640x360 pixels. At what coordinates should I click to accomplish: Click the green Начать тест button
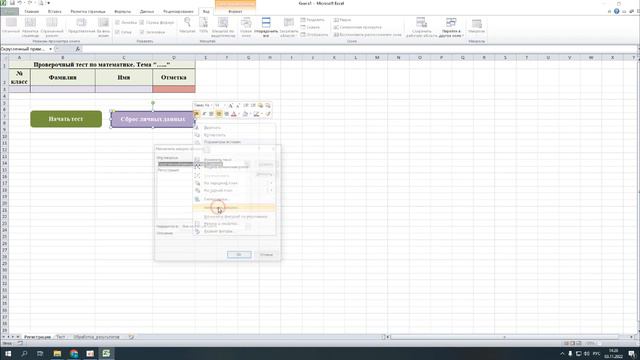click(66, 119)
